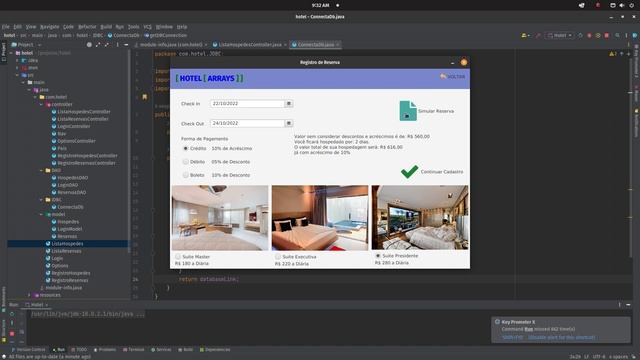Collapse the com.hotel package
Image resolution: width=640 pixels, height=360 pixels.
36,97
